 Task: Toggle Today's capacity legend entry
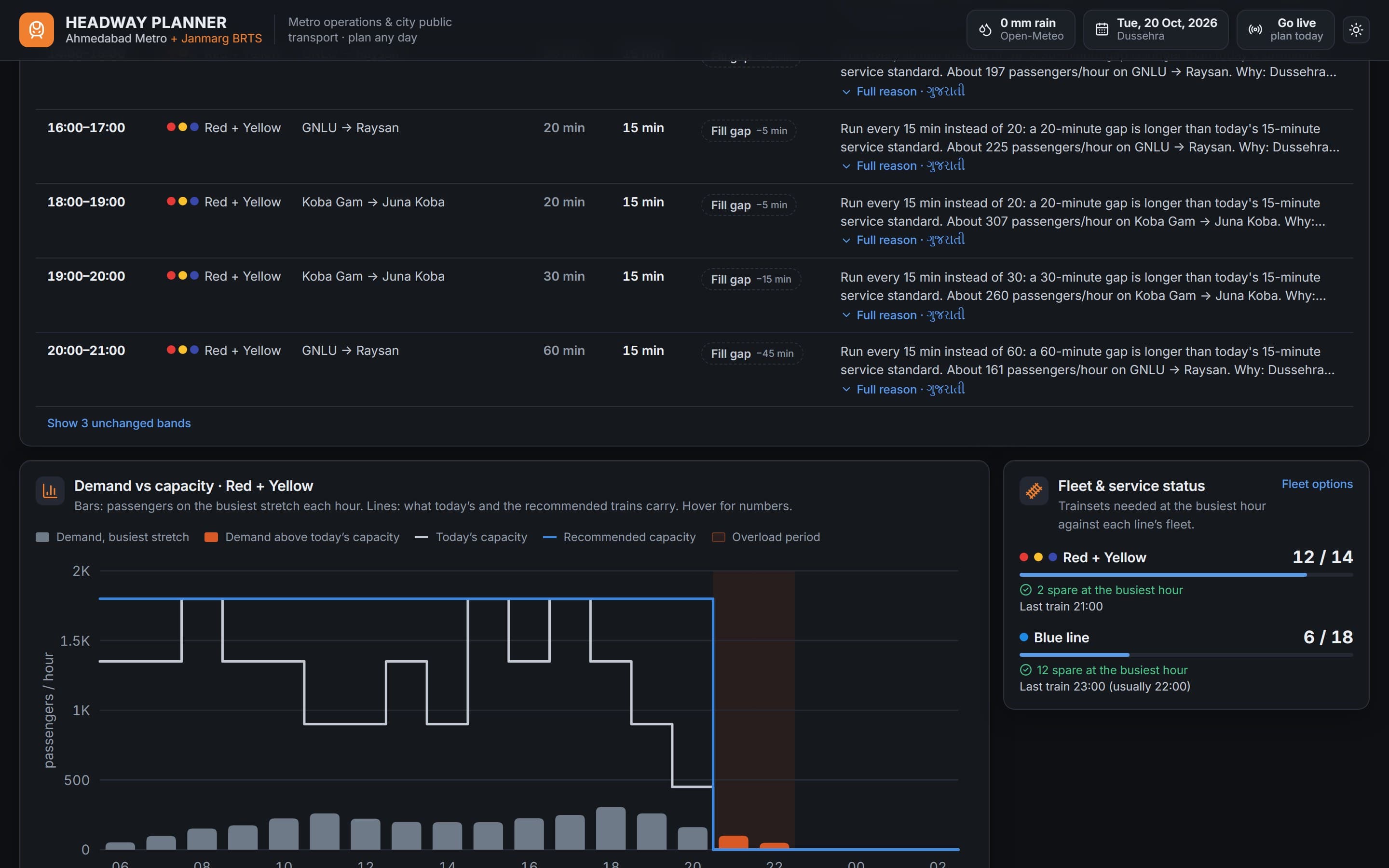pos(471,537)
